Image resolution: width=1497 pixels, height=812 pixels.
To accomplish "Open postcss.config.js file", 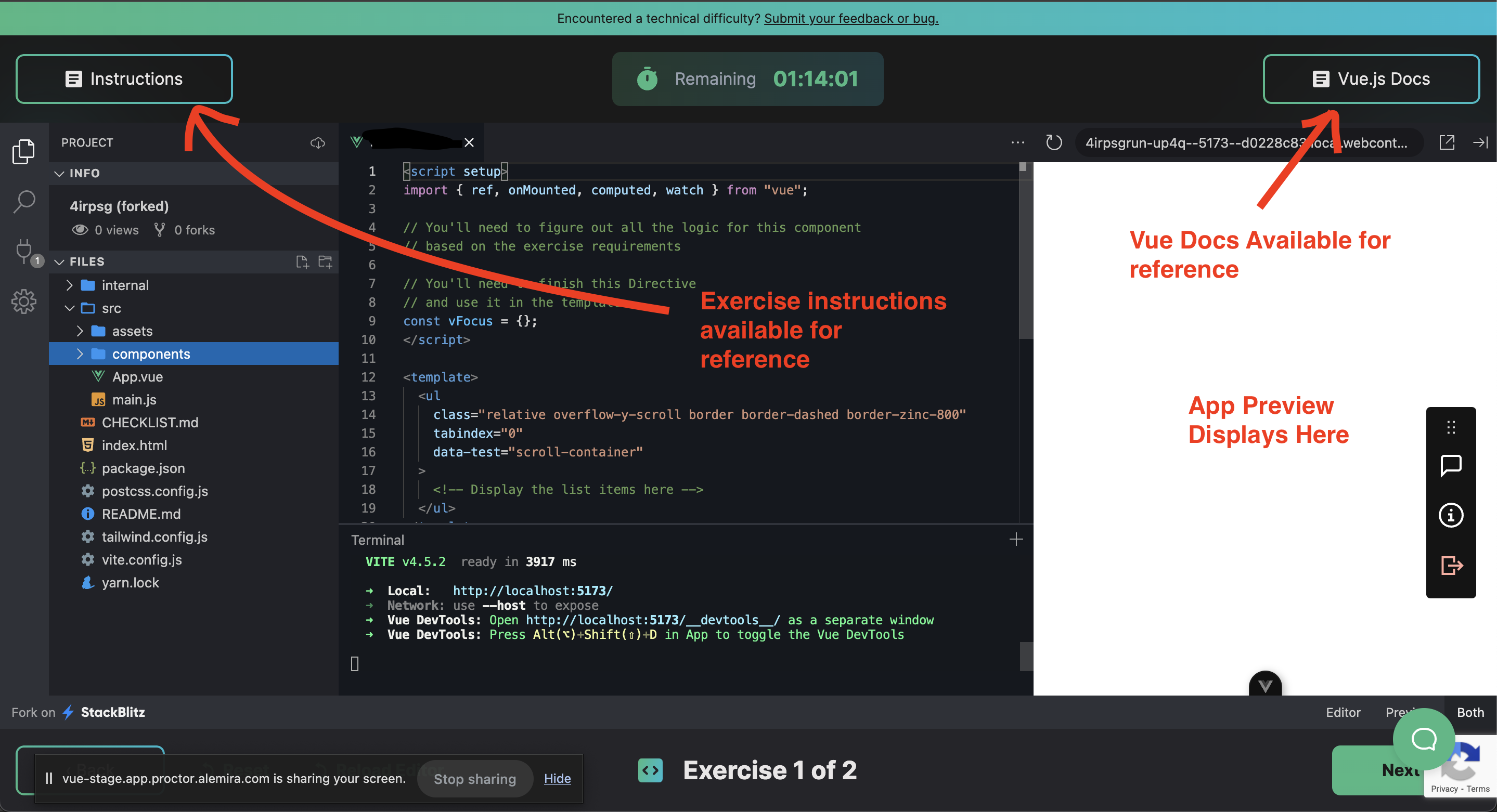I will [x=154, y=491].
